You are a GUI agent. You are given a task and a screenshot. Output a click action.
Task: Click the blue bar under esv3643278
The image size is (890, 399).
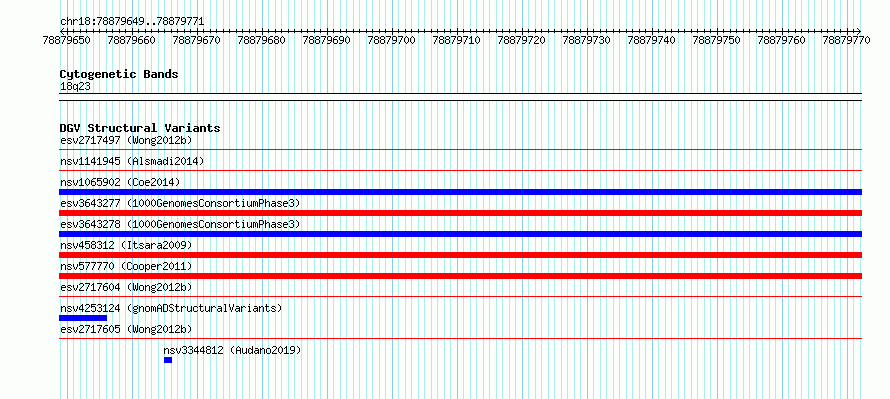(x=460, y=234)
